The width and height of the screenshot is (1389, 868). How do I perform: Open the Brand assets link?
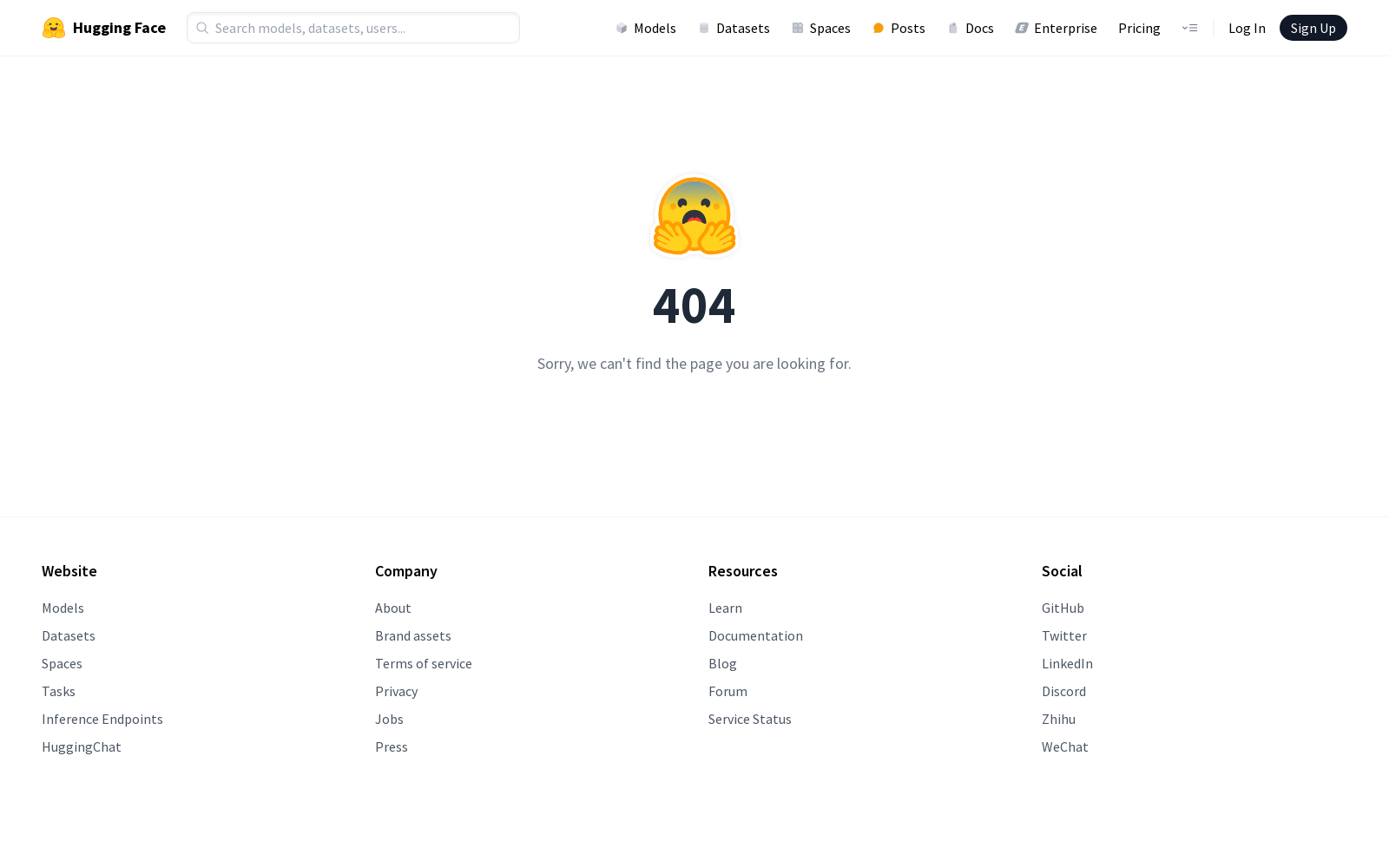[x=413, y=635]
